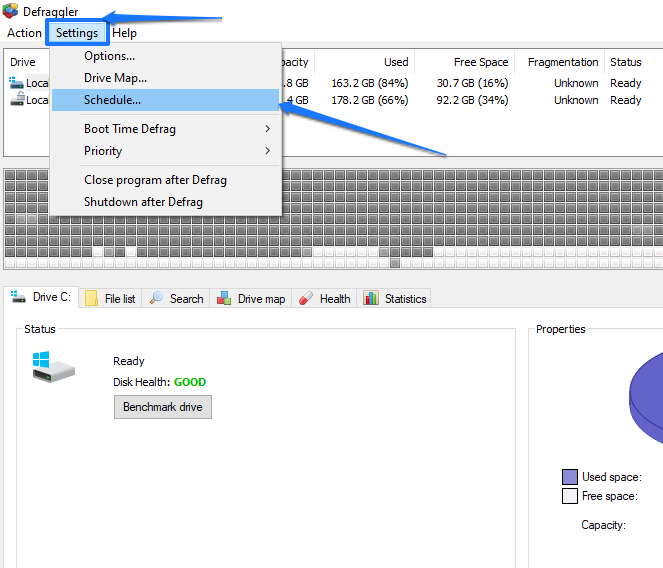The image size is (663, 568).
Task: Sort by the Status column header
Action: [x=625, y=62]
